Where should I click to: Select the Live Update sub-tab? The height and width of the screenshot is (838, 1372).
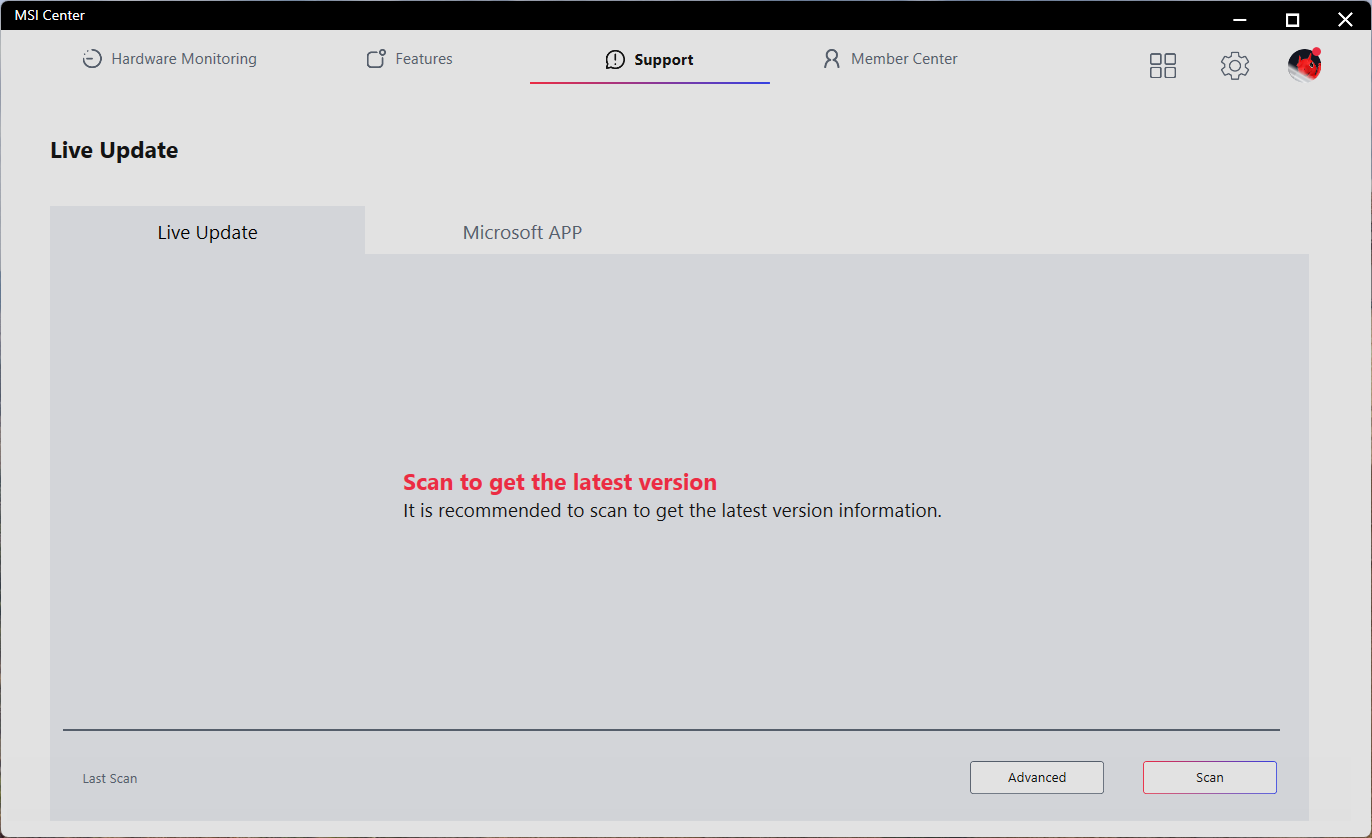(x=207, y=232)
